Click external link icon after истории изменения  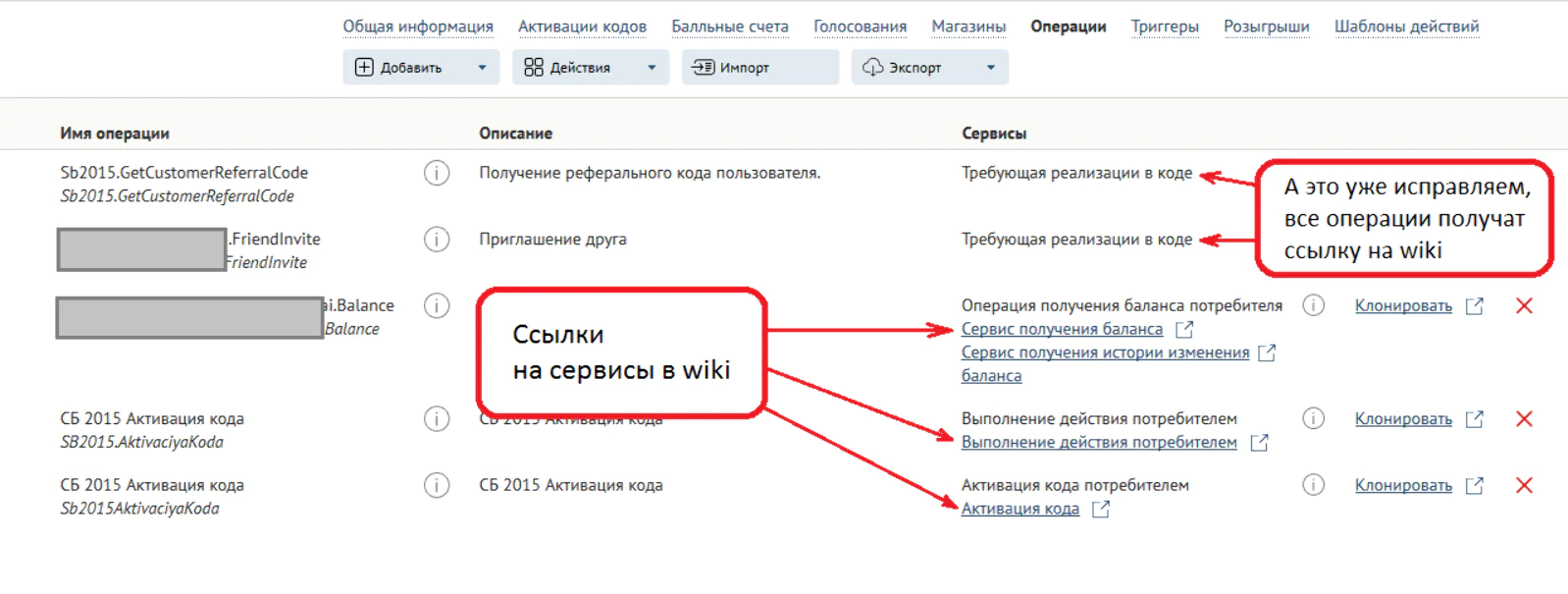click(1267, 351)
